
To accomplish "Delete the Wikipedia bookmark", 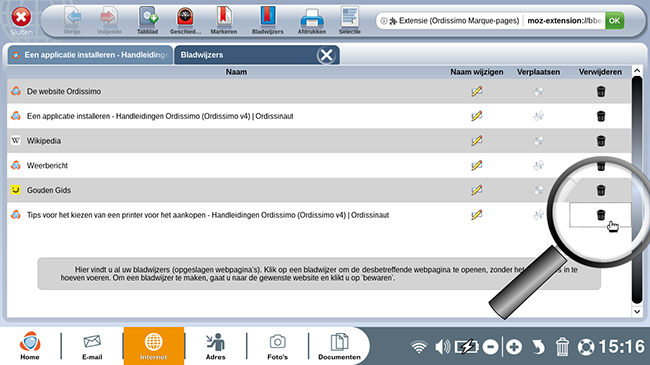I will (601, 141).
